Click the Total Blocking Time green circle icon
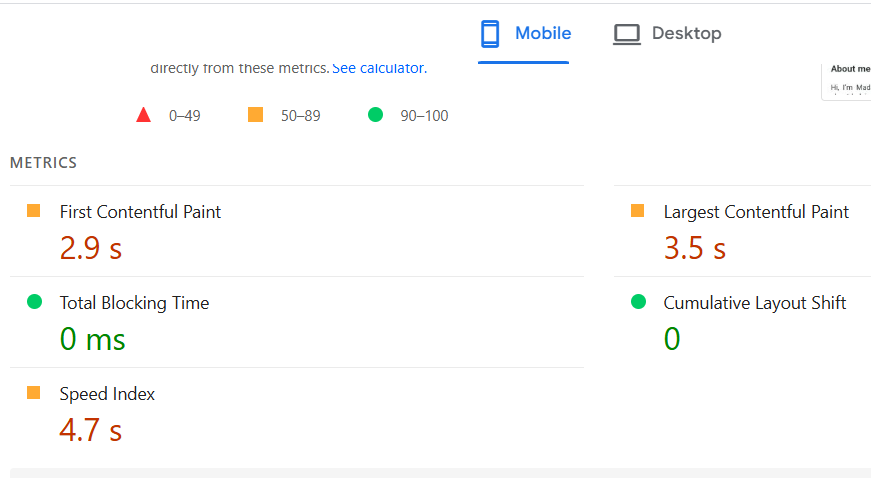 click(34, 302)
